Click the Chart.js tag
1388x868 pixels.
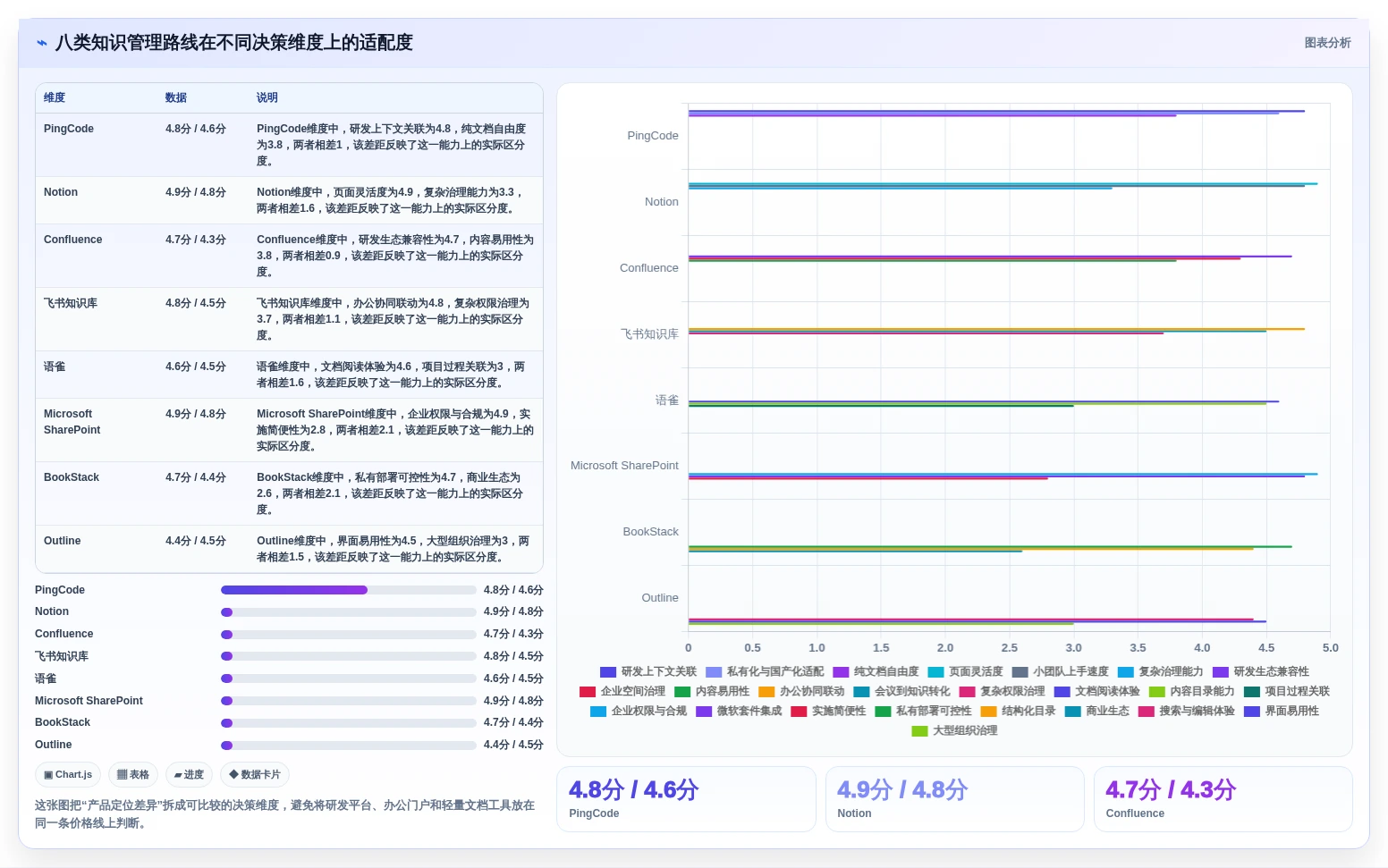tap(68, 775)
